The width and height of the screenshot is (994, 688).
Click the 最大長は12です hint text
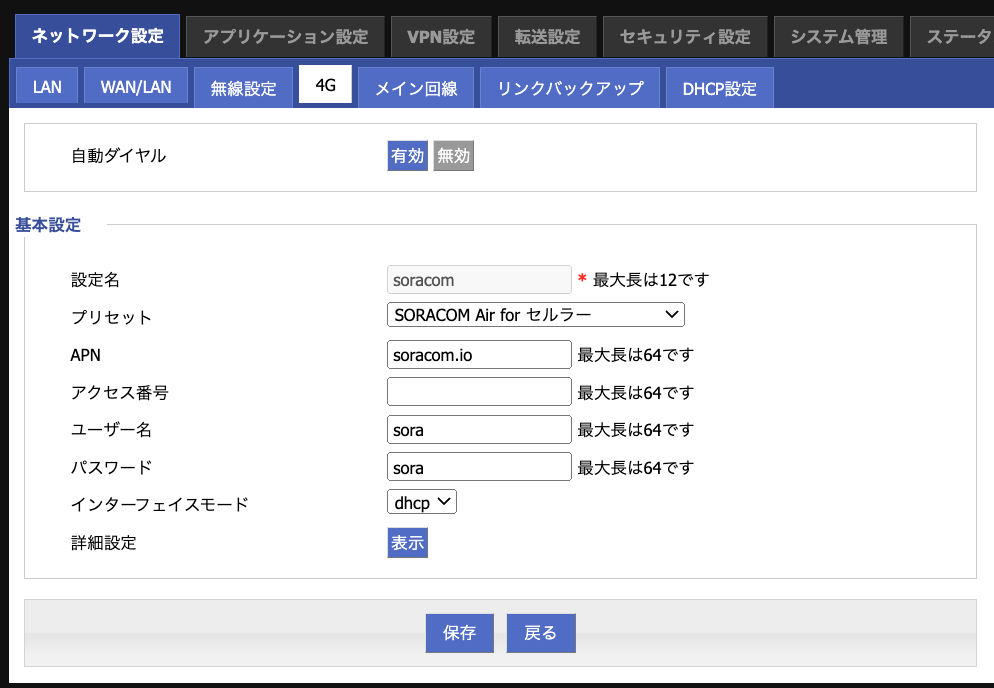651,280
